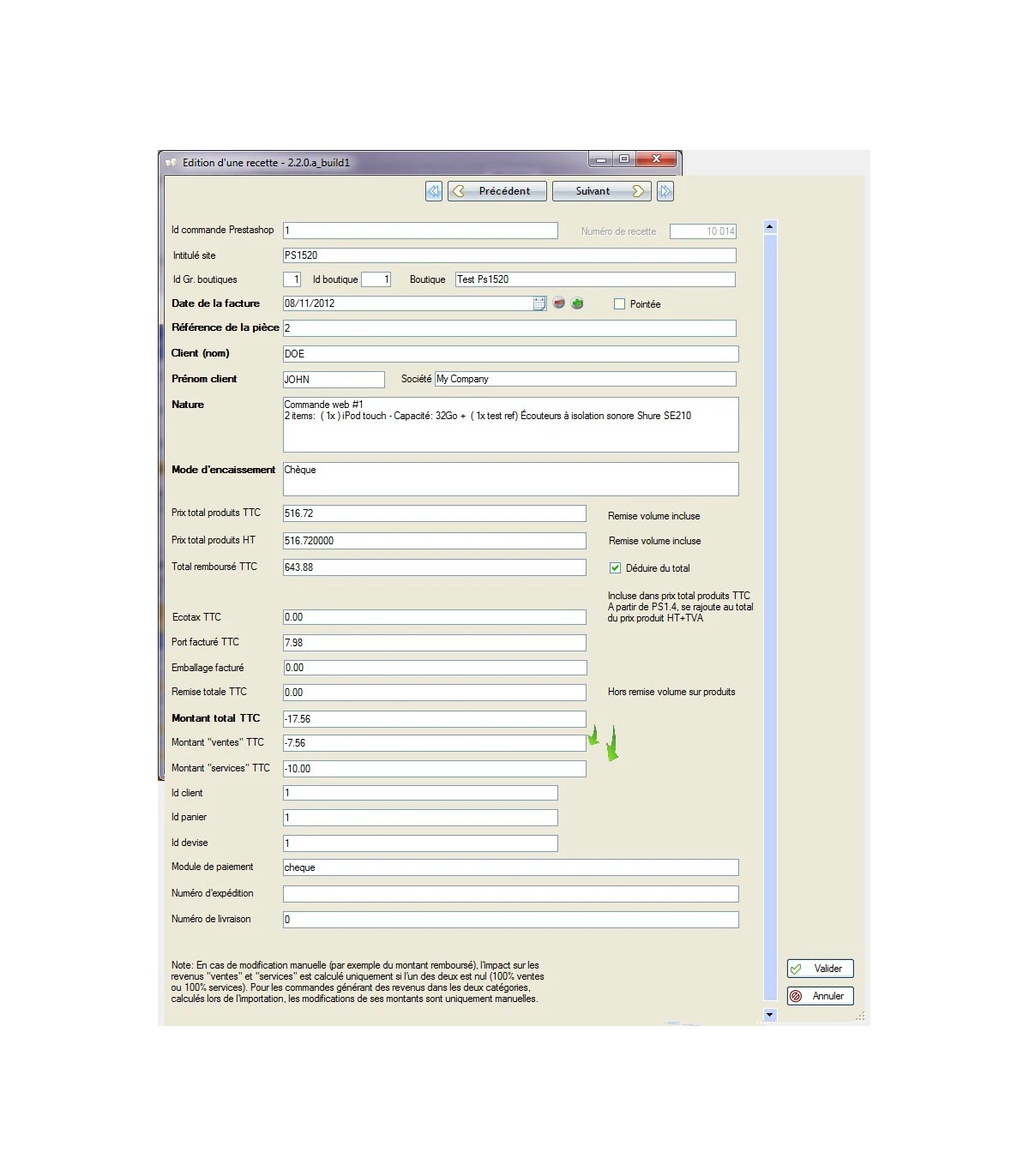Tick the Pointée checkbox

(619, 304)
